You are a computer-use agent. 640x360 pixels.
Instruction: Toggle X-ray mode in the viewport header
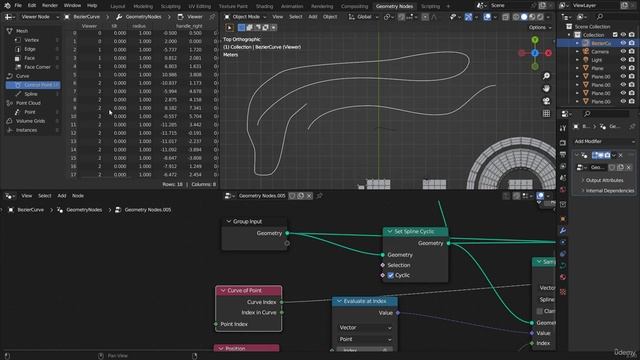click(x=505, y=17)
